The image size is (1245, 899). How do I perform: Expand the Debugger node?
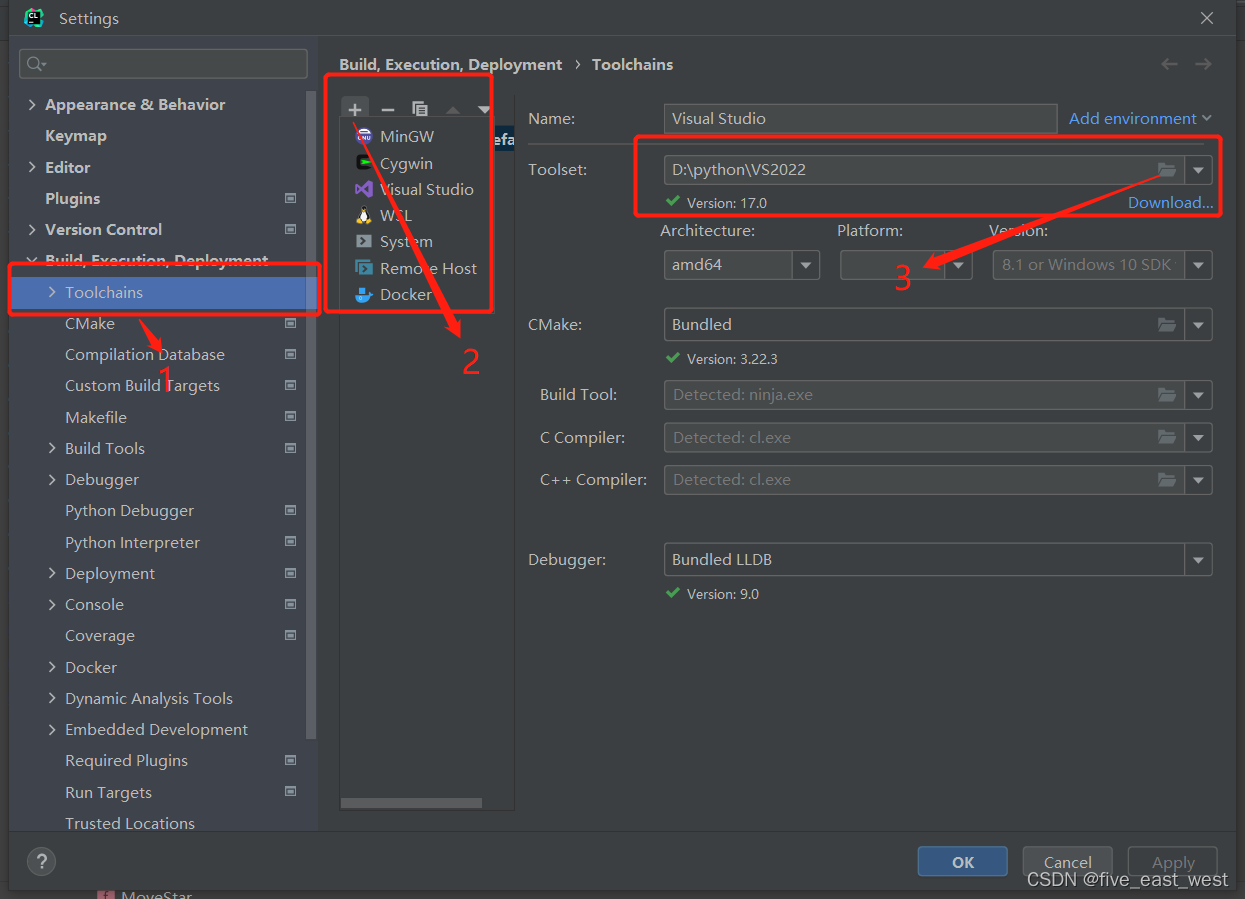(52, 479)
